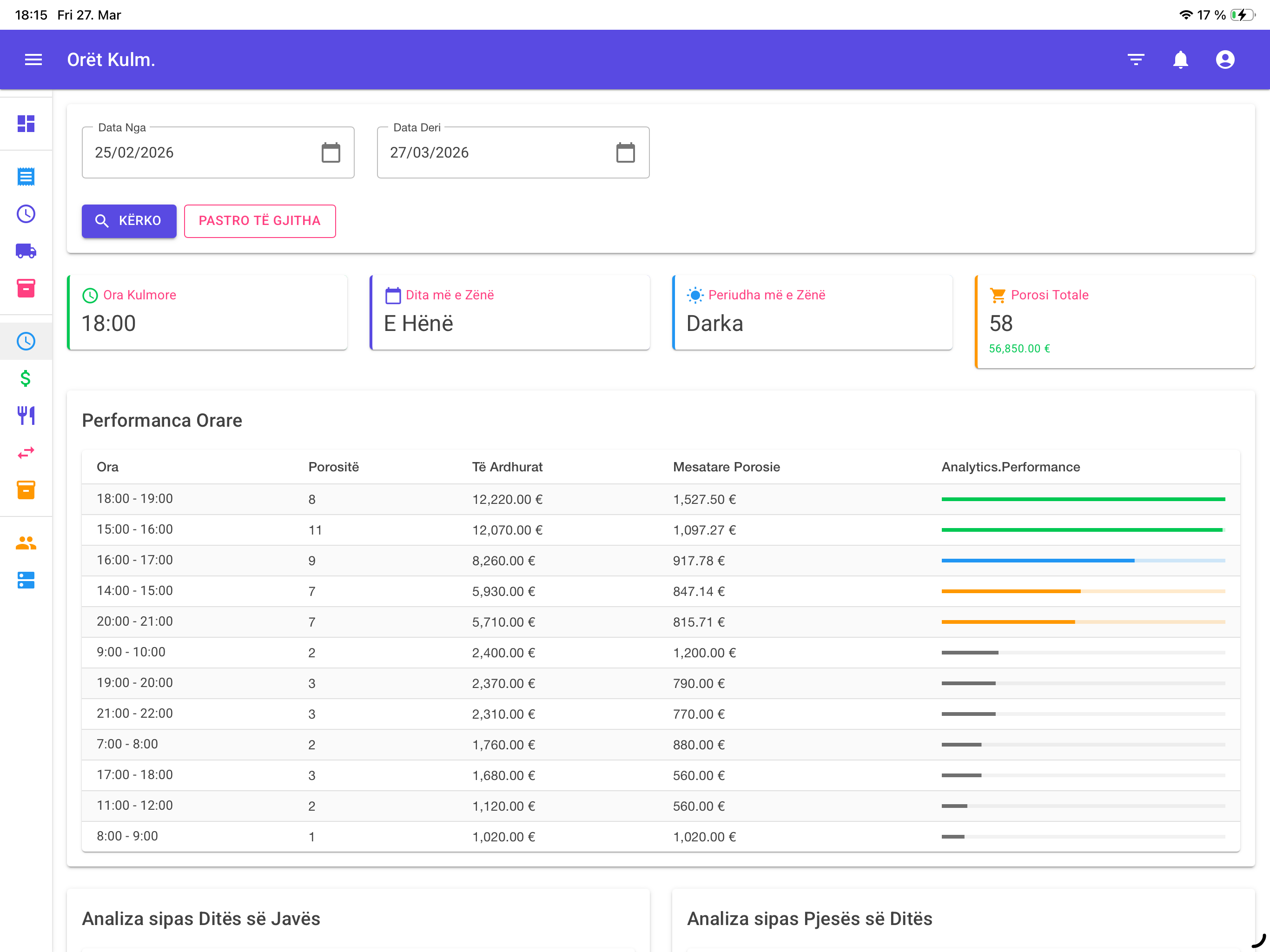The image size is (1270, 952).
Task: Focus the Data Deri date field
Action: pyautogui.click(x=513, y=153)
